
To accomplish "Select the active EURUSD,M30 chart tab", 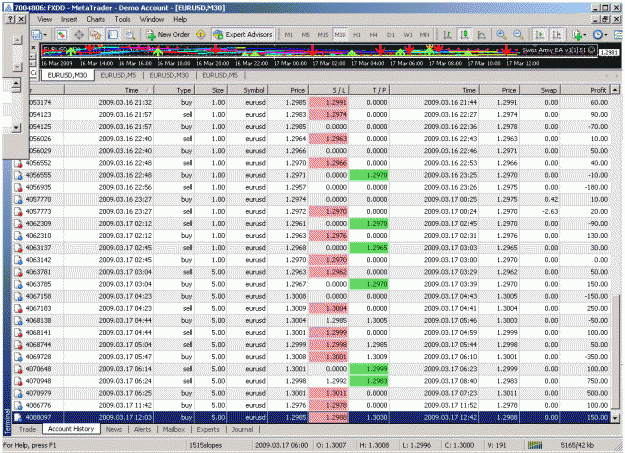I will (67, 75).
